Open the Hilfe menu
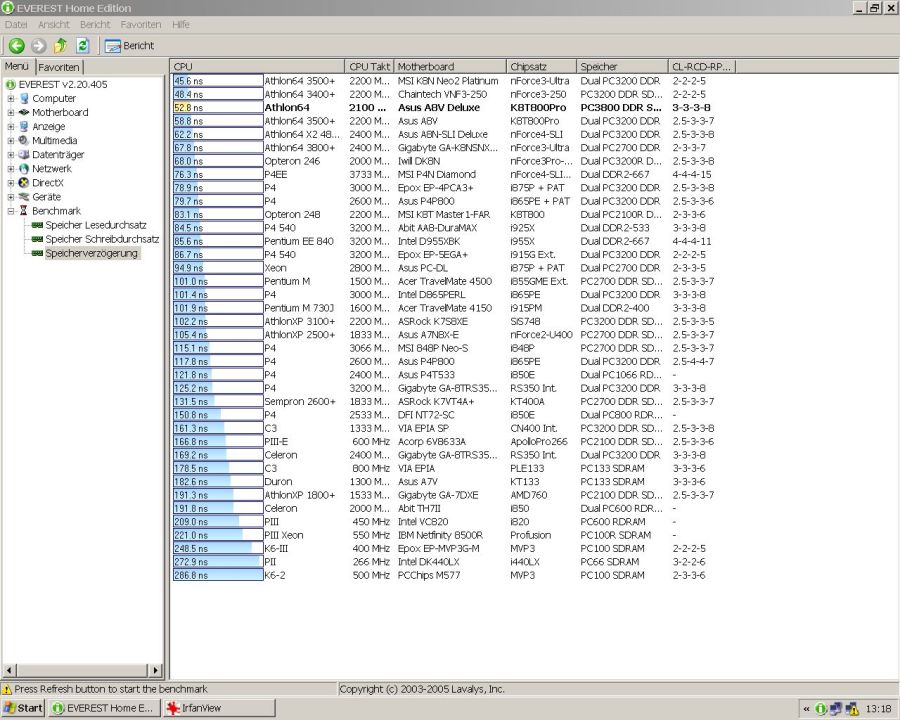This screenshot has width=900, height=720. 180,25
